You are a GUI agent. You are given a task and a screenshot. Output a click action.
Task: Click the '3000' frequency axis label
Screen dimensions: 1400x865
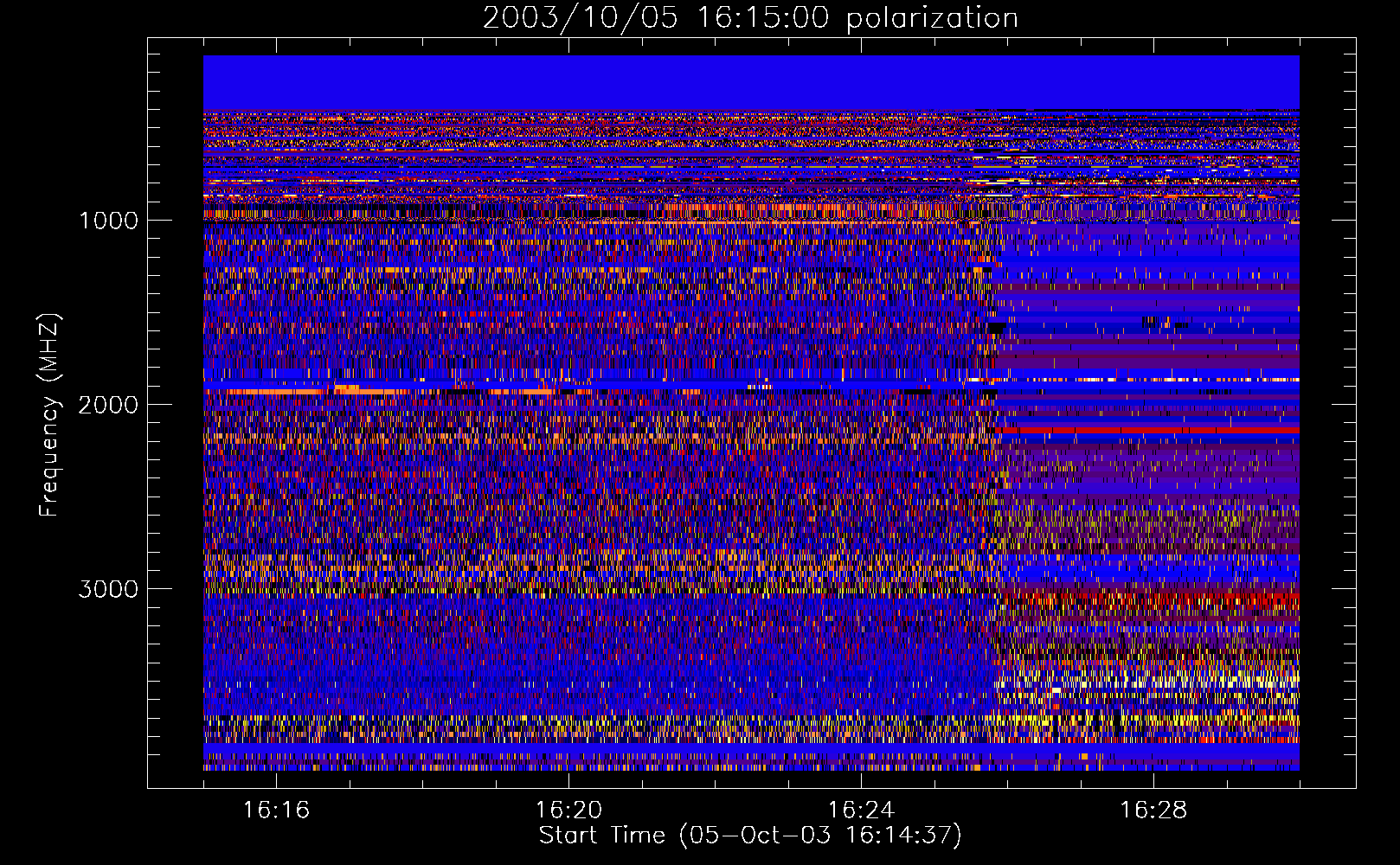(x=108, y=589)
